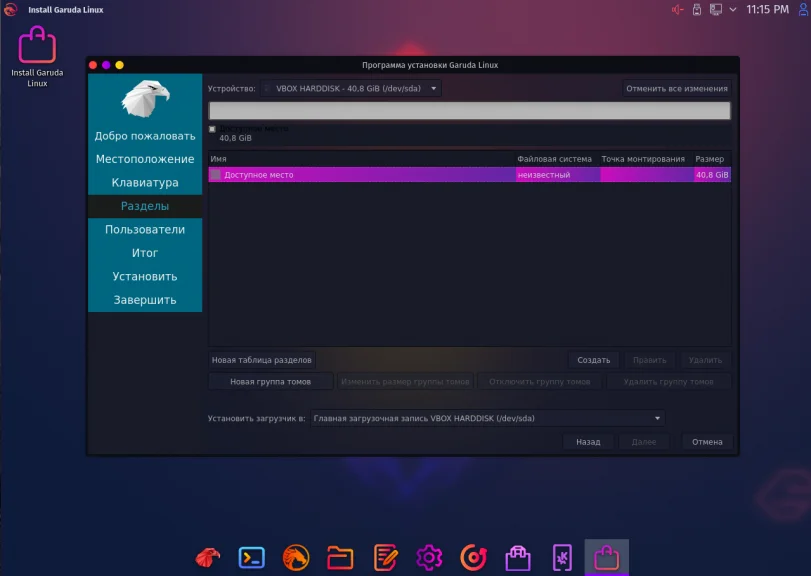Open the settings gear icon in dock
The image size is (811, 576).
click(x=431, y=557)
